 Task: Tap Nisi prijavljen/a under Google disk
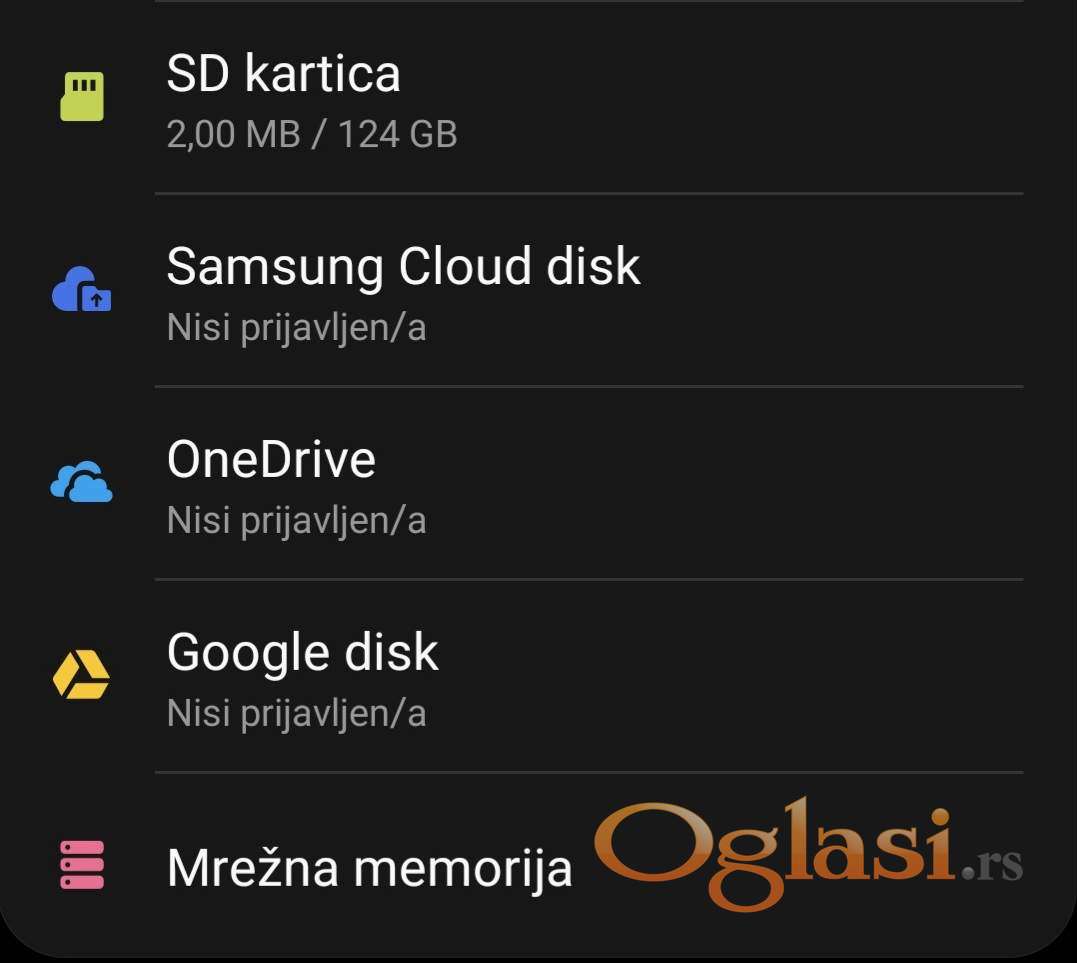coord(297,714)
